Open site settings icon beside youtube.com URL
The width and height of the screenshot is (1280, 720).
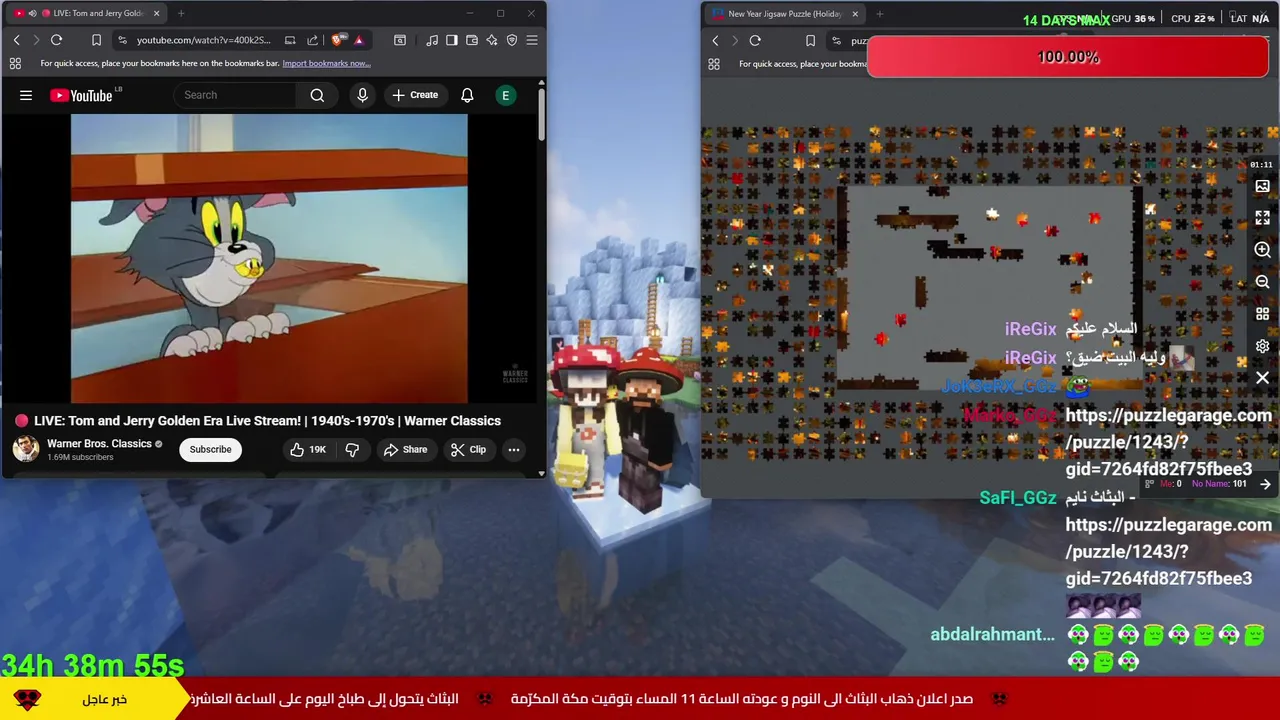click(x=122, y=40)
